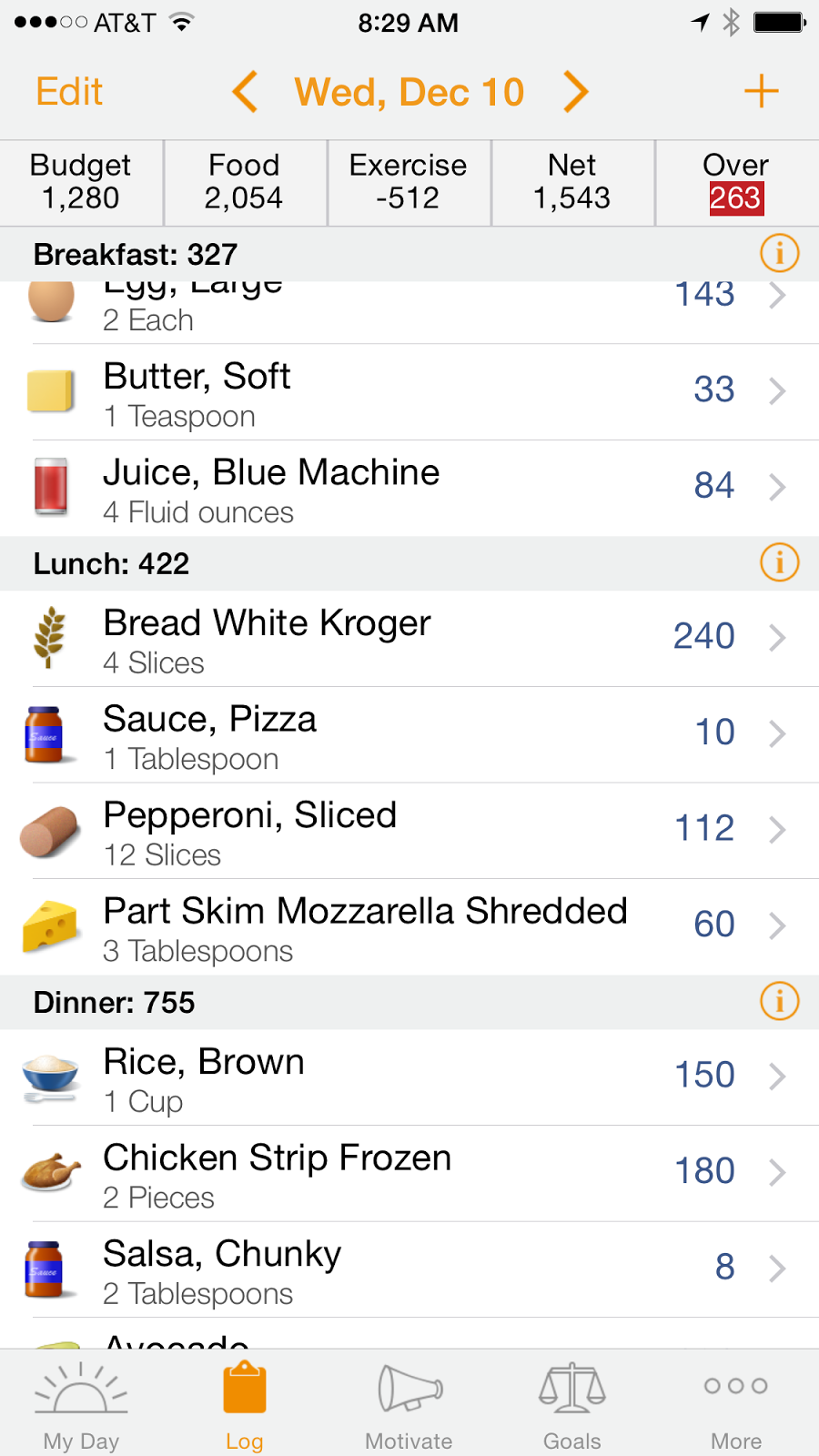
Task: Open Breakfast info icon
Action: pyautogui.click(x=779, y=253)
